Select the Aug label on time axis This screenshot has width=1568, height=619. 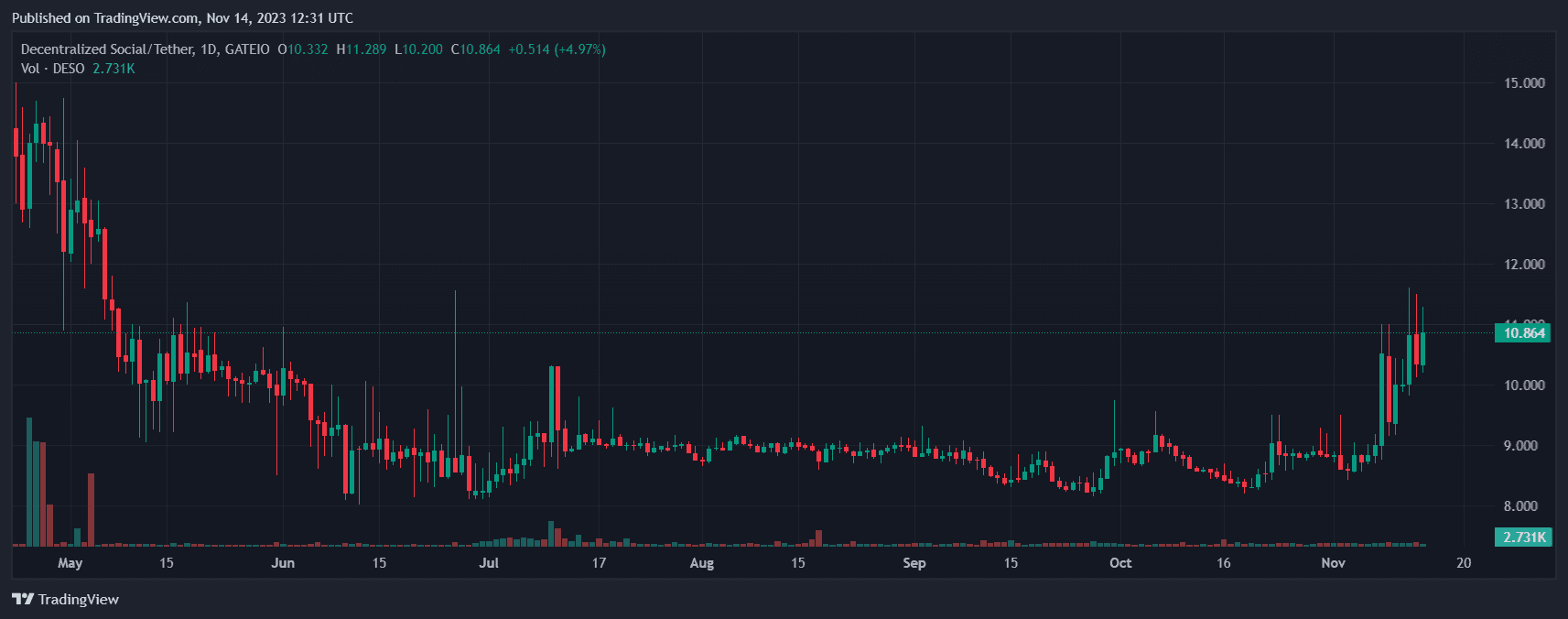pos(701,563)
